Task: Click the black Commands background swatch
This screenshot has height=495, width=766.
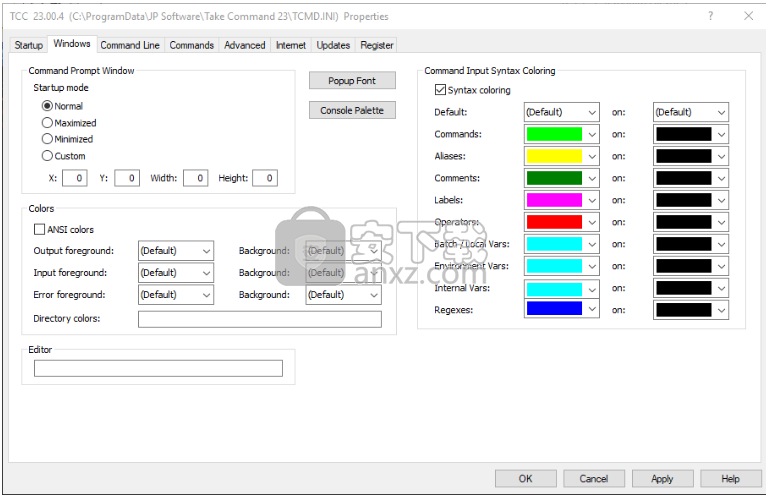Action: tap(684, 134)
